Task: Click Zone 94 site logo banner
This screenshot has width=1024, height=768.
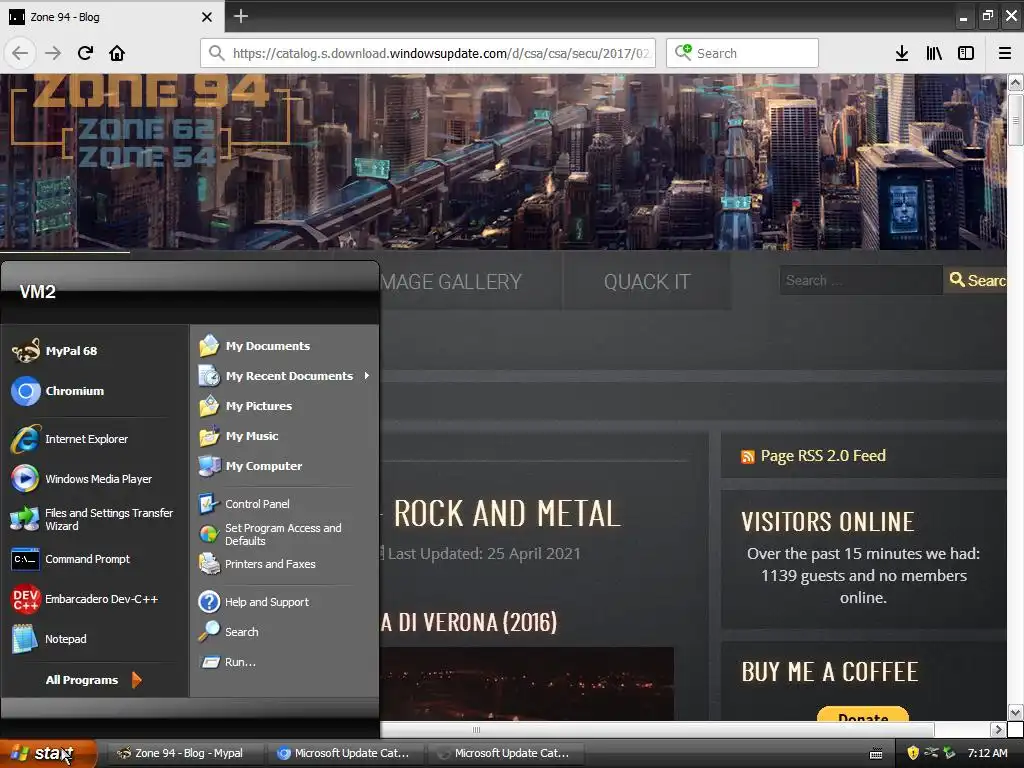Action: pos(149,121)
